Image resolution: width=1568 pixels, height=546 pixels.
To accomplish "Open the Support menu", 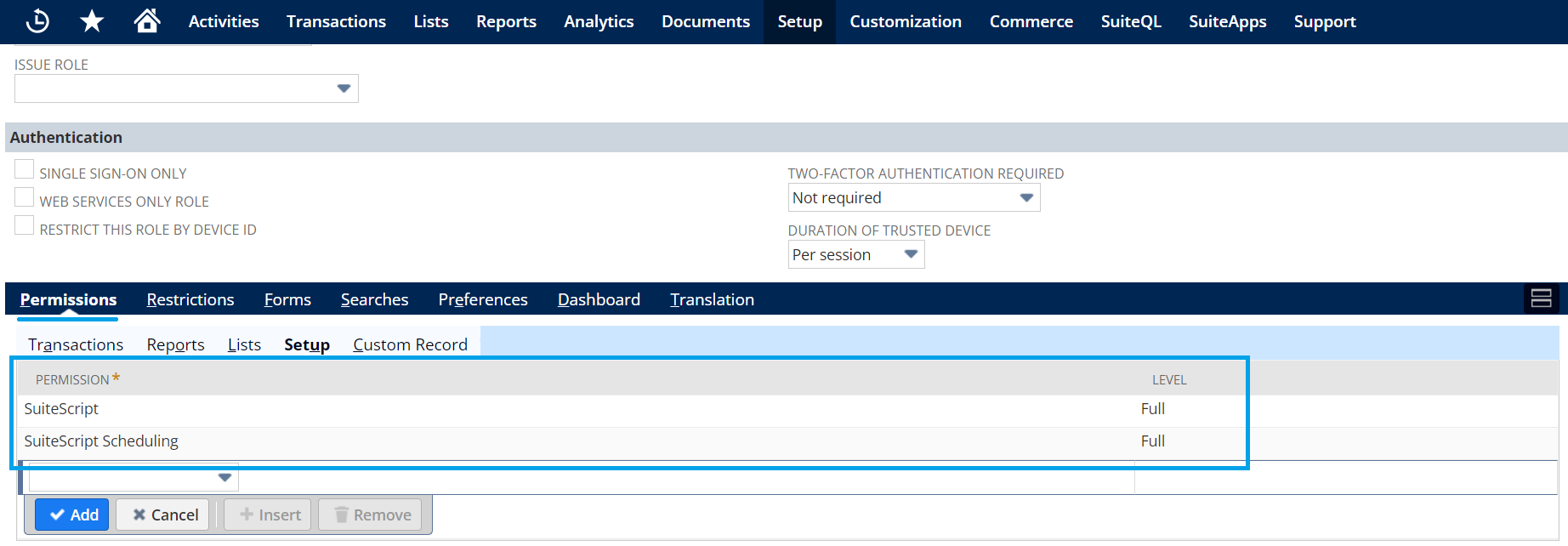I will click(1325, 21).
